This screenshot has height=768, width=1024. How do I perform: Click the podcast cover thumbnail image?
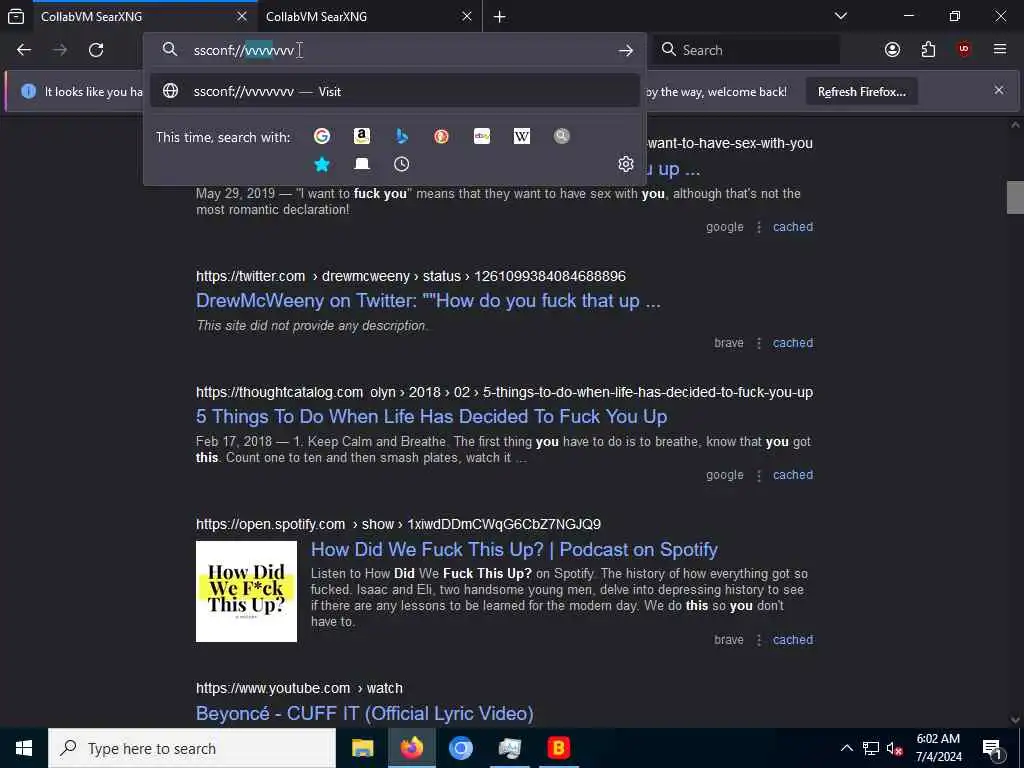246,591
